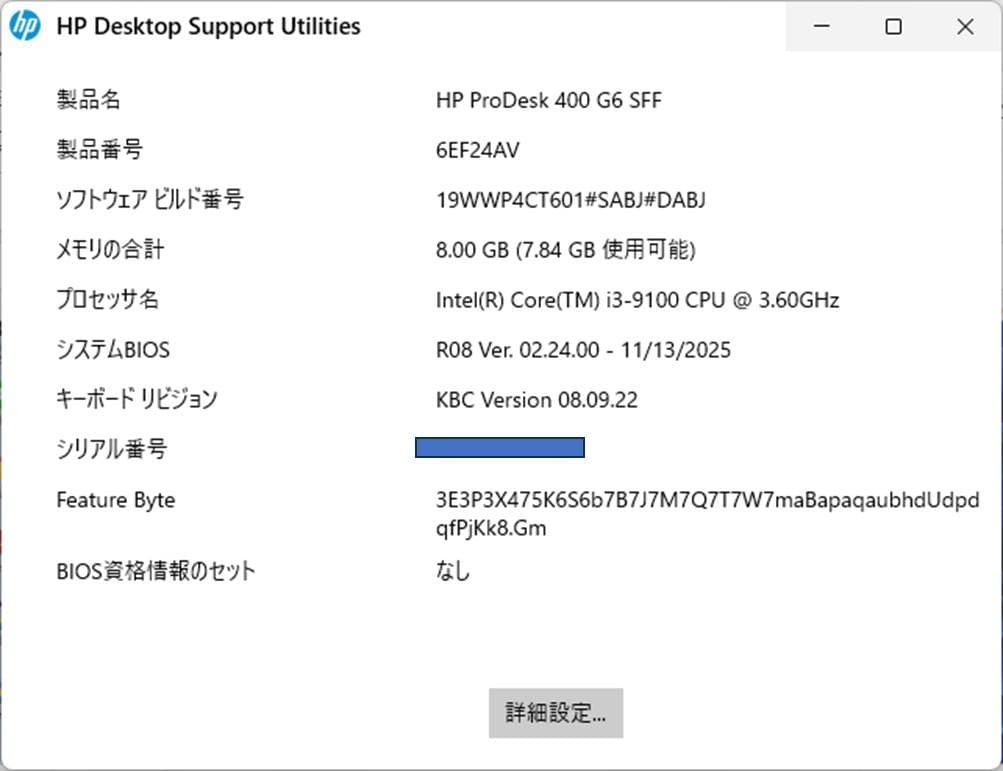1003x771 pixels.
Task: Click the 製品名 label
Action: click(88, 100)
